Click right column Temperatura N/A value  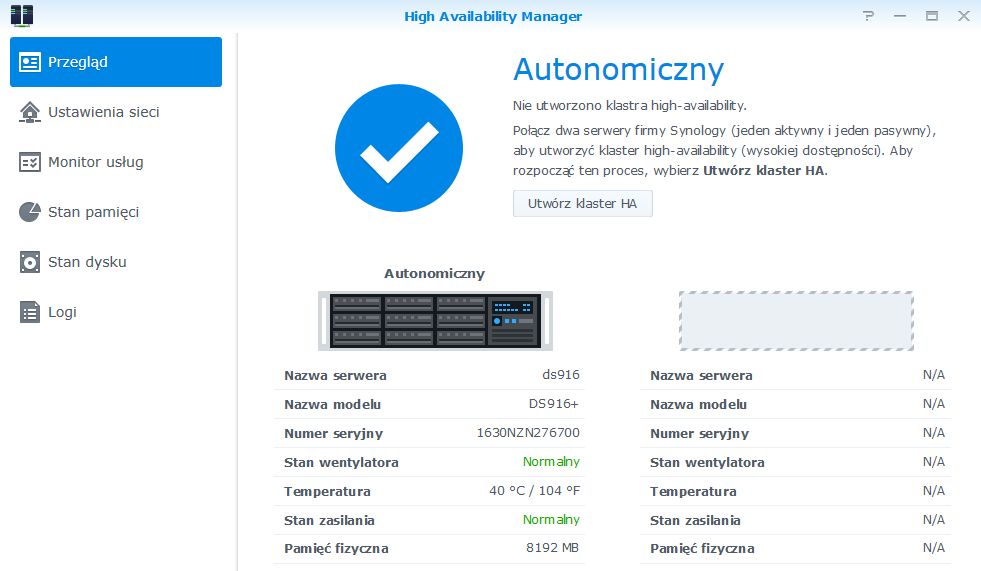click(x=933, y=490)
